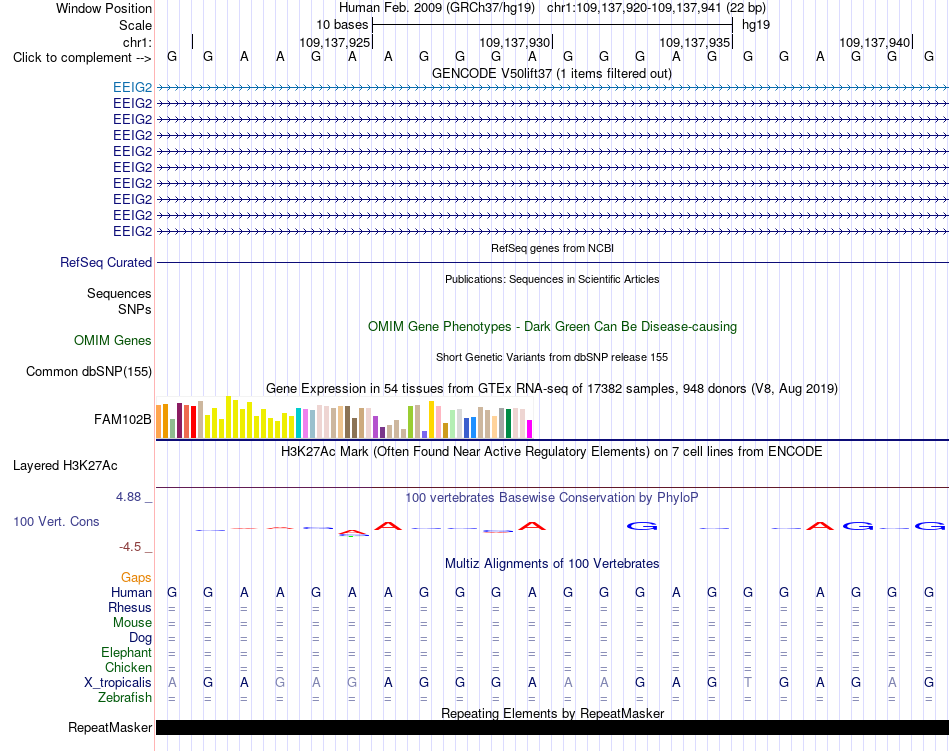Click the Human Feb. 2009 (GRCh37/hg19) title text
Viewport: 950px width, 751px height.
click(x=437, y=8)
